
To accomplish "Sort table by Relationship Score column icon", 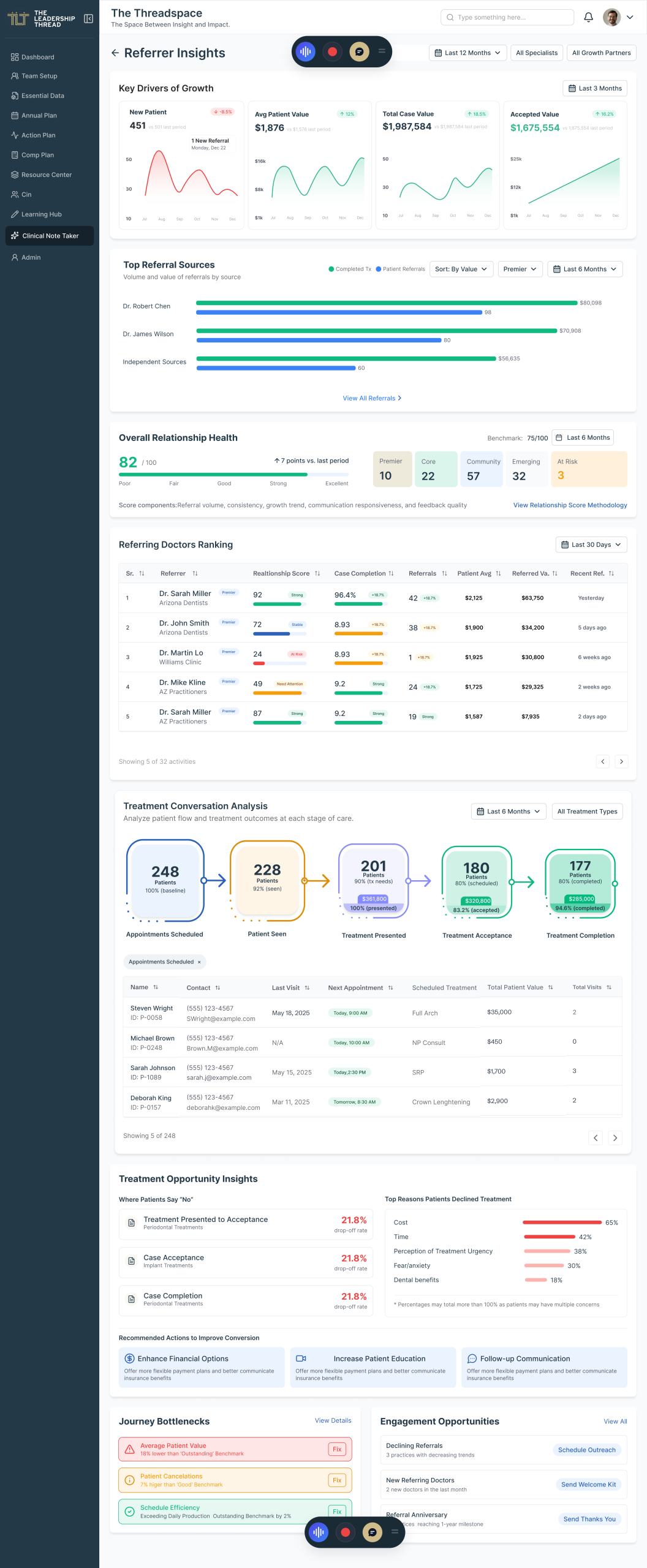I will pyautogui.click(x=317, y=574).
